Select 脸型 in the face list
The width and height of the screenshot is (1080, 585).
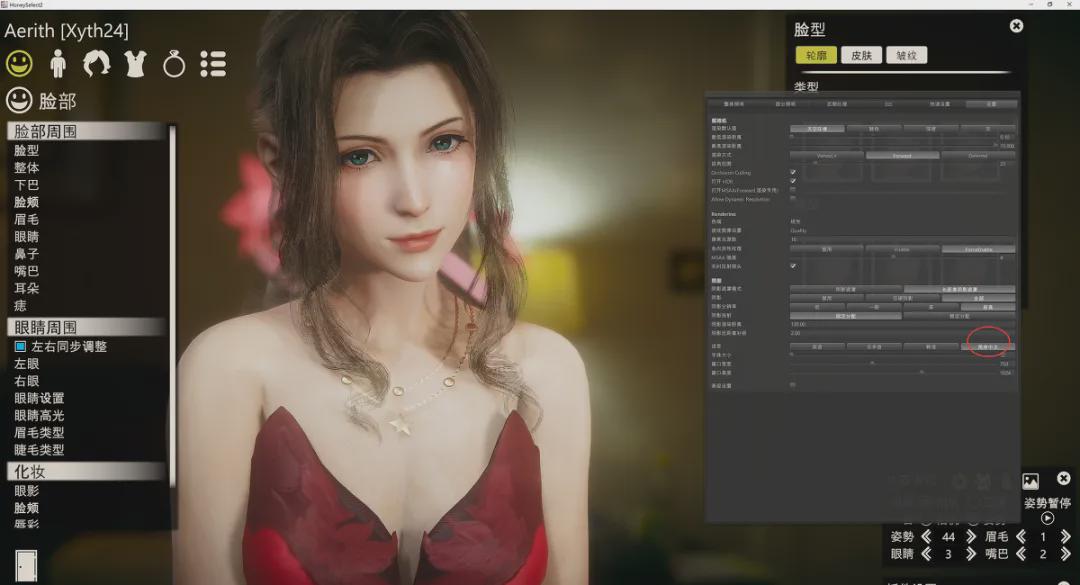[x=27, y=150]
